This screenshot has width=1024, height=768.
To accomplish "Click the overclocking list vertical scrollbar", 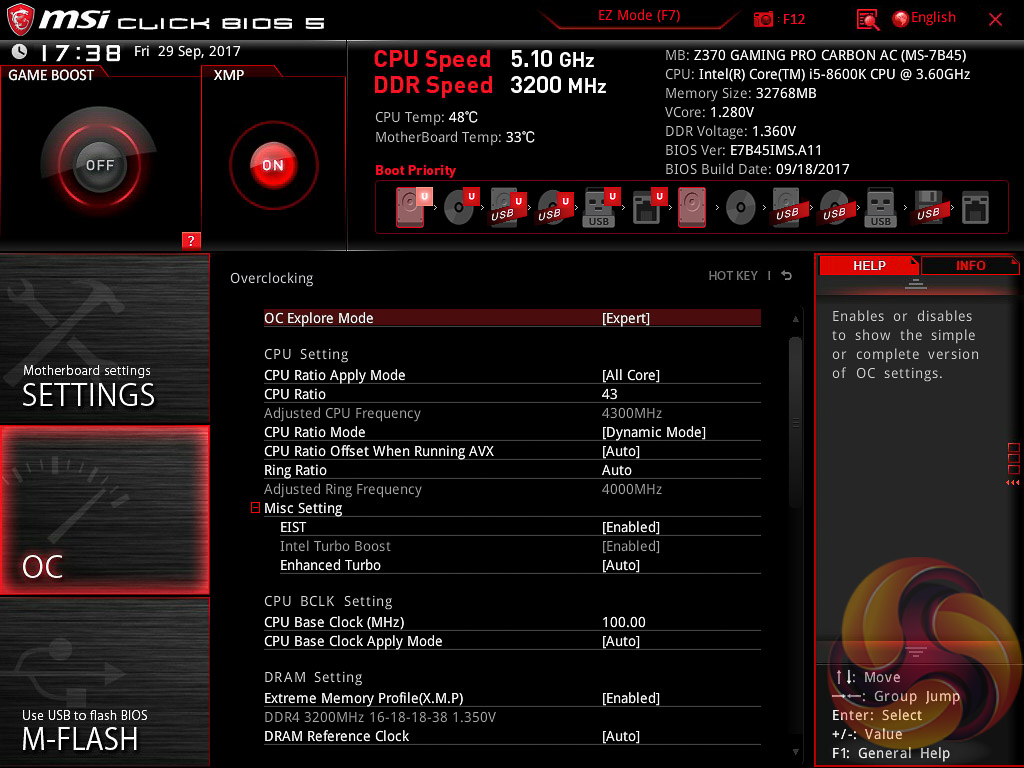I will [795, 420].
